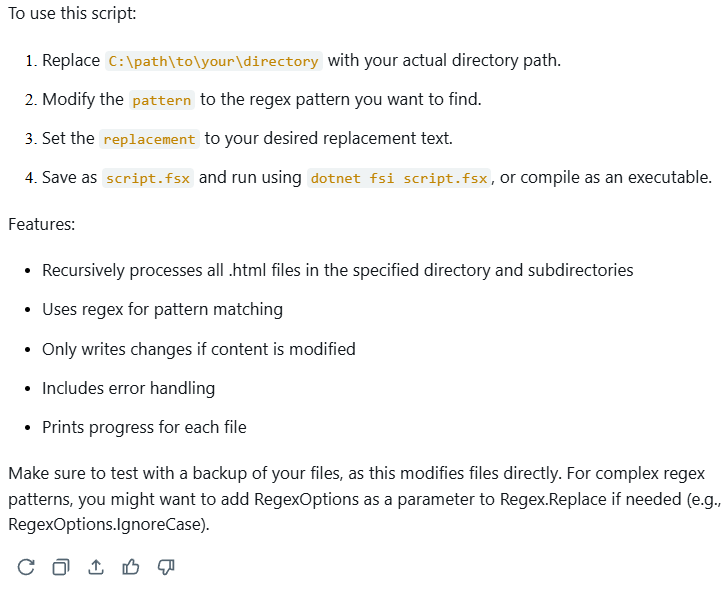The height and width of the screenshot is (589, 728).
Task: Click 'Only writes changes if content is modified'
Action: 199,349
